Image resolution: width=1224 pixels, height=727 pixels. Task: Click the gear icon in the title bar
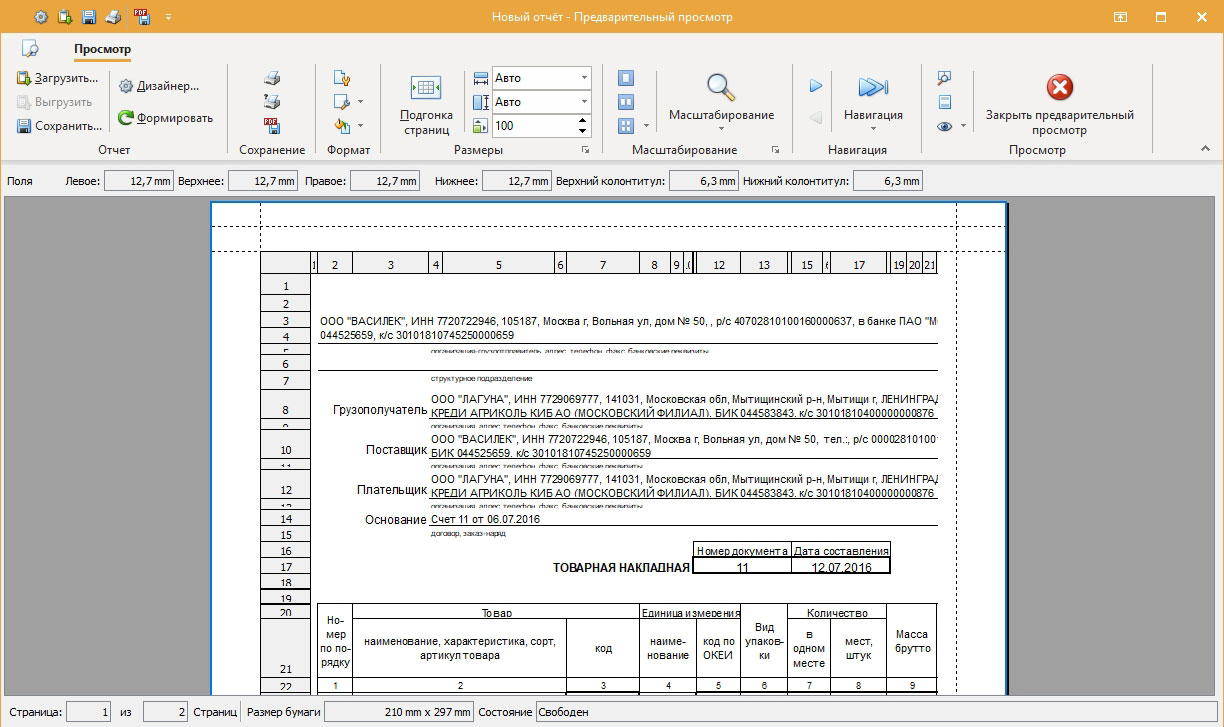40,17
